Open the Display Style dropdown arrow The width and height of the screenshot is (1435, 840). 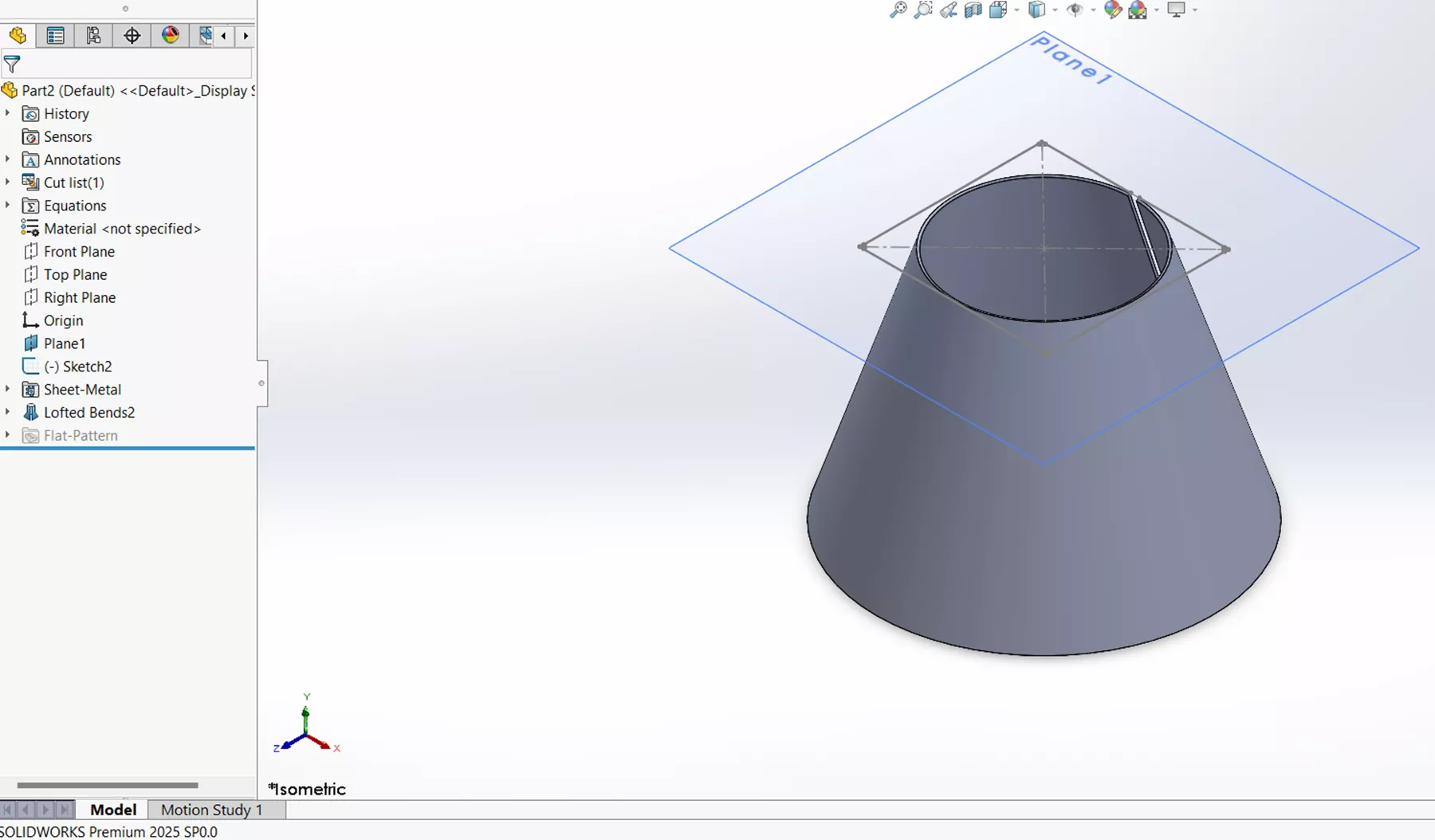pyautogui.click(x=1055, y=10)
